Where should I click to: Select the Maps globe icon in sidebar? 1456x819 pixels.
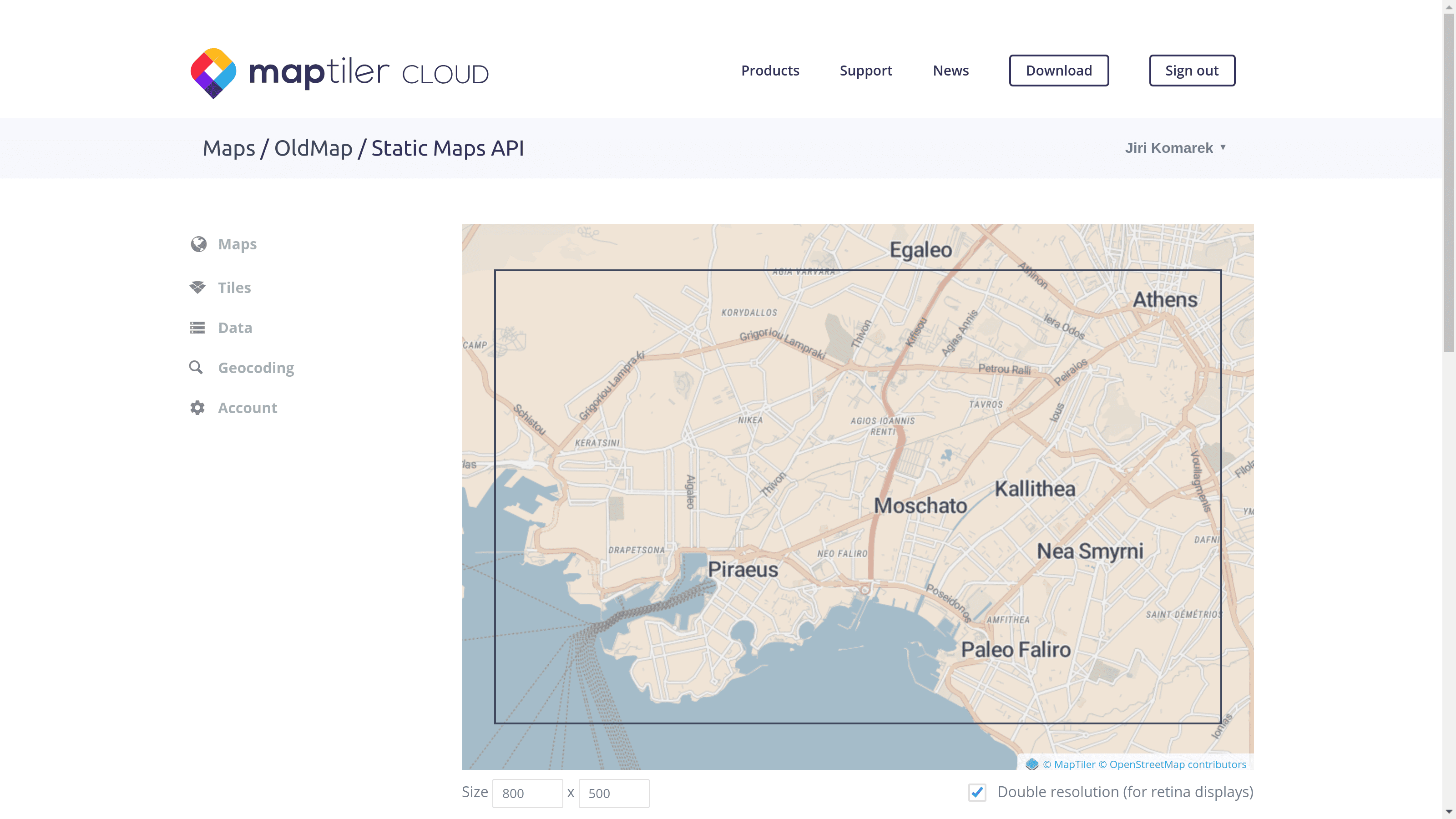tap(197, 243)
